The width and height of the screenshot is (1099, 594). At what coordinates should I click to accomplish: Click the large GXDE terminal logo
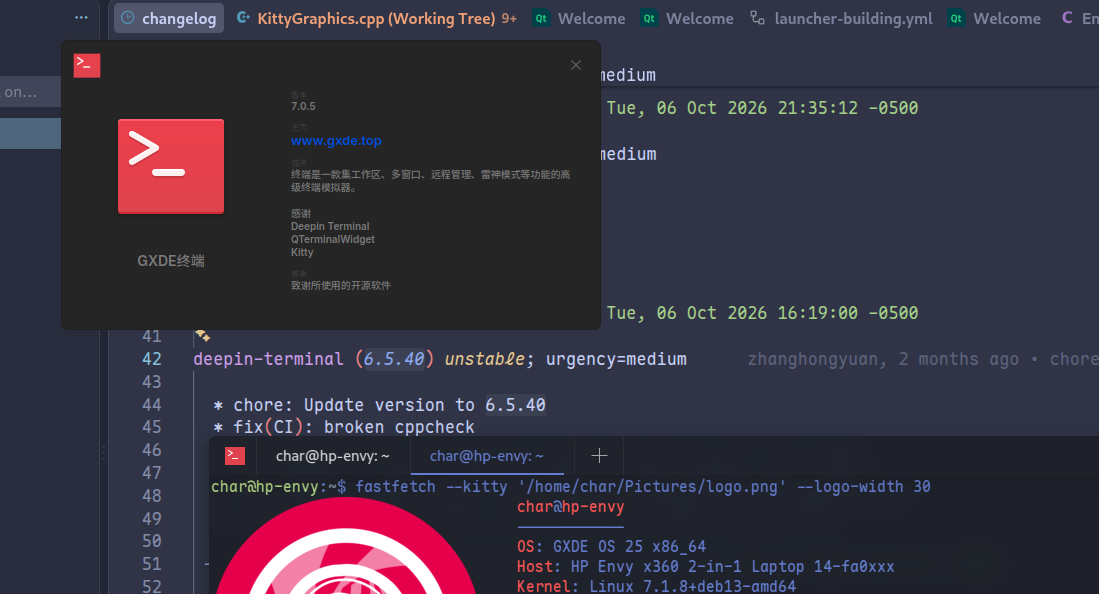171,166
